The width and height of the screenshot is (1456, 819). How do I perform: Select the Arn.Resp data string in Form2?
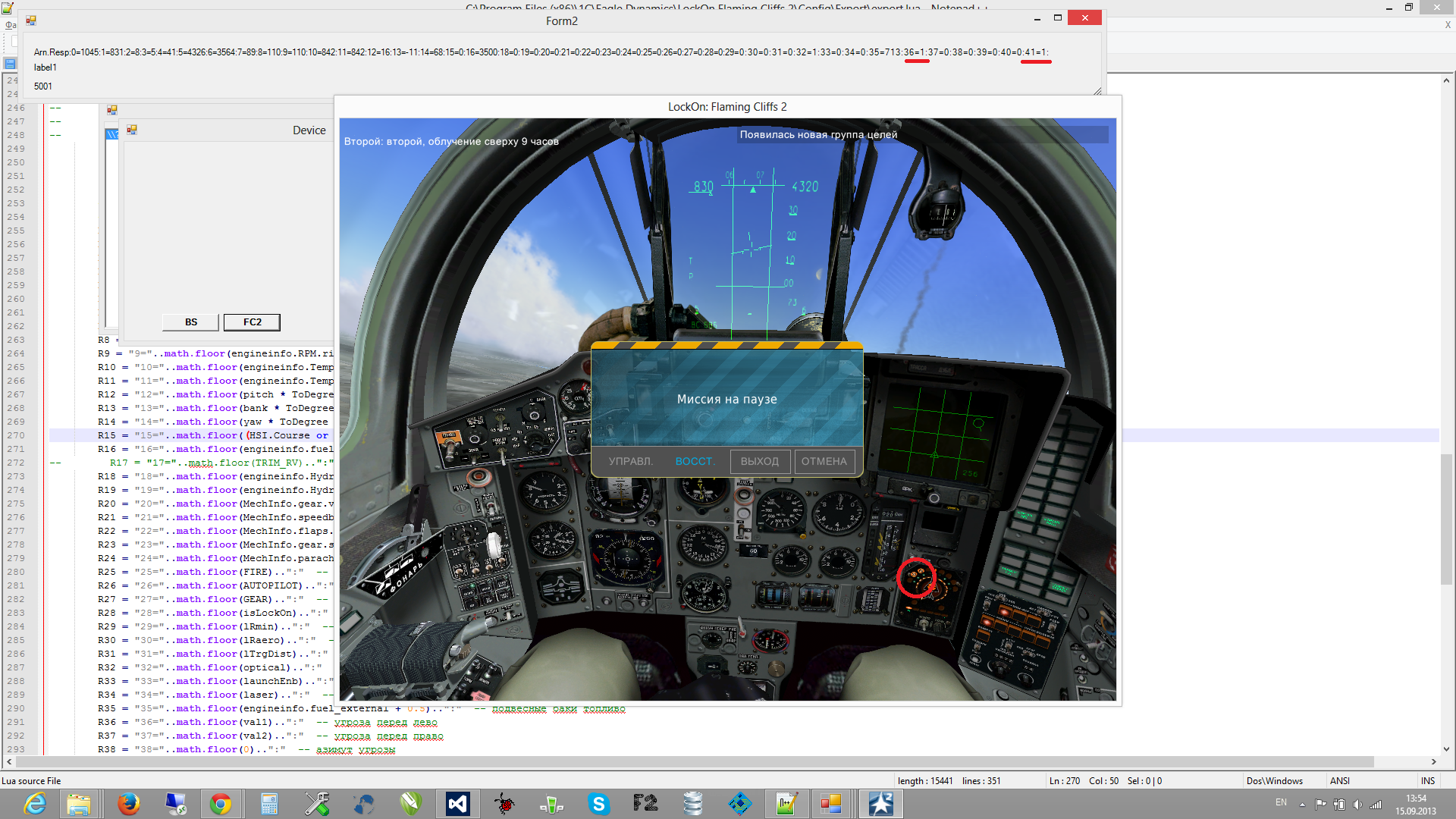[541, 52]
